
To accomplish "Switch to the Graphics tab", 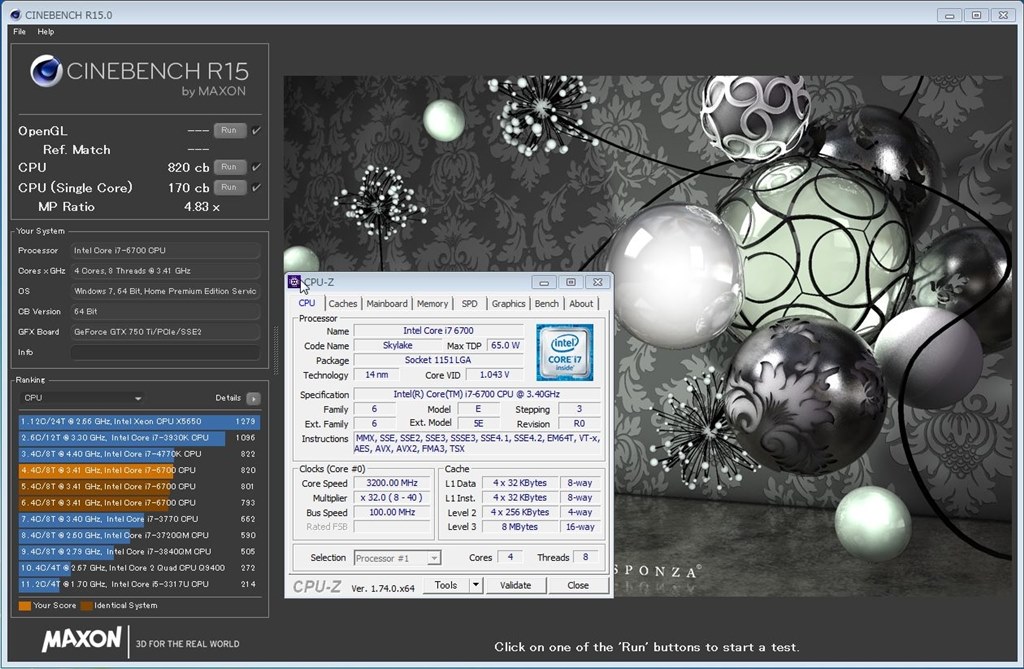I will (508, 304).
